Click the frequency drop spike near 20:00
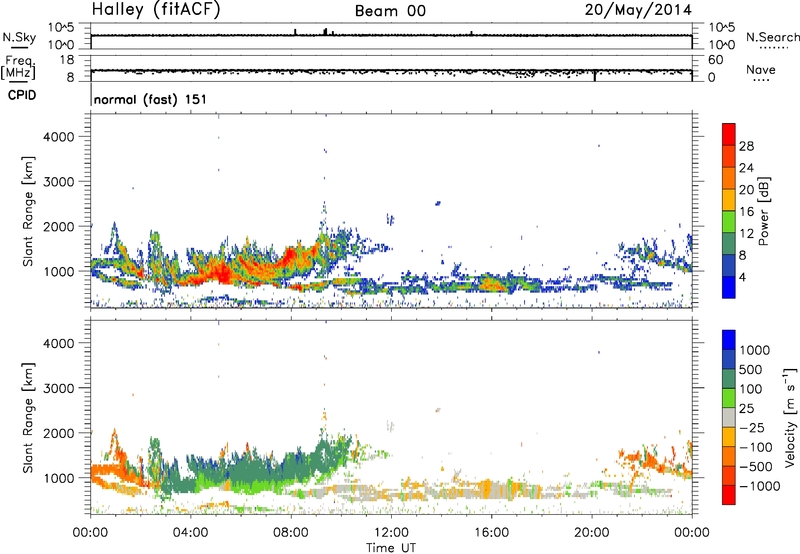800x554 pixels. (x=595, y=76)
